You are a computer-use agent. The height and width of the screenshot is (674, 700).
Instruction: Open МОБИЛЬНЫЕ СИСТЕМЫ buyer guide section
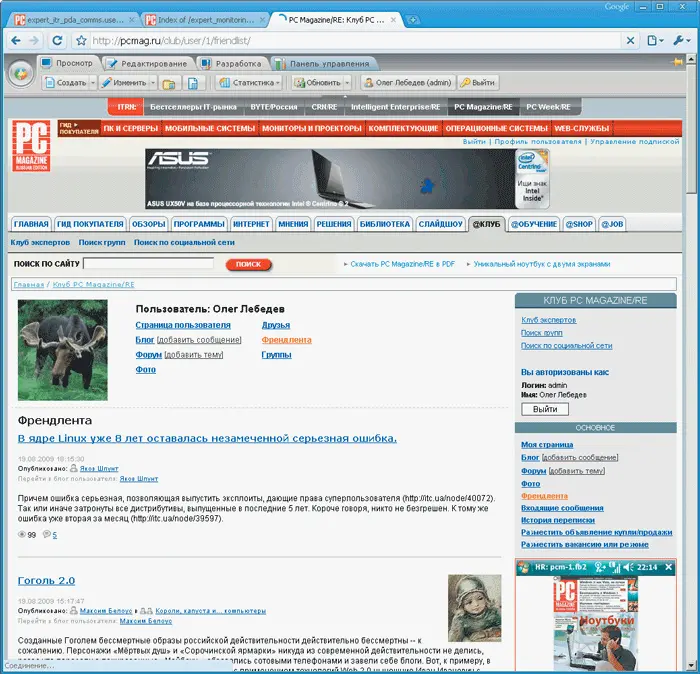click(x=210, y=129)
